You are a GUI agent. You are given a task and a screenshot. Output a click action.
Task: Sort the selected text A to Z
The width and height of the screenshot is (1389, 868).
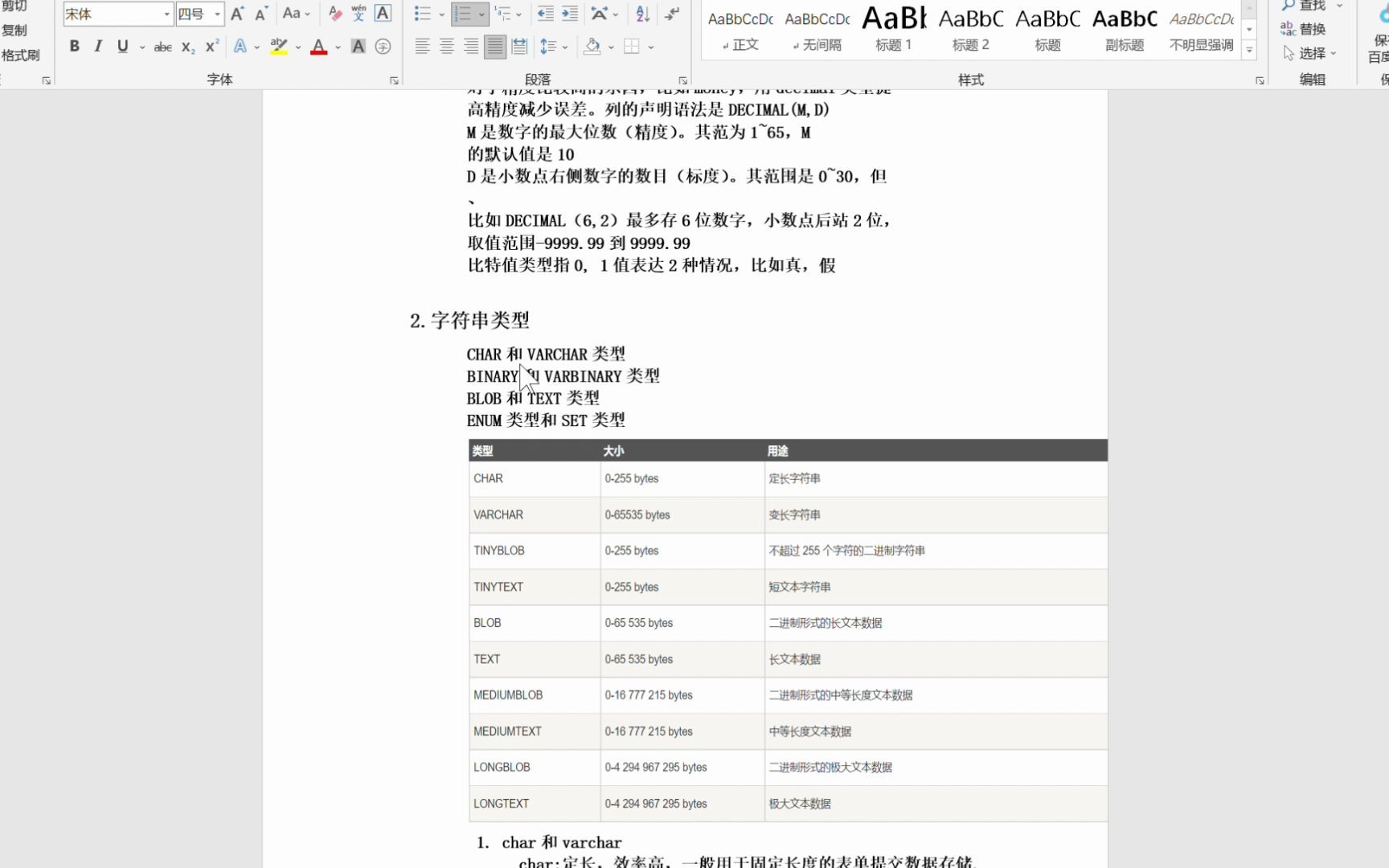(643, 14)
